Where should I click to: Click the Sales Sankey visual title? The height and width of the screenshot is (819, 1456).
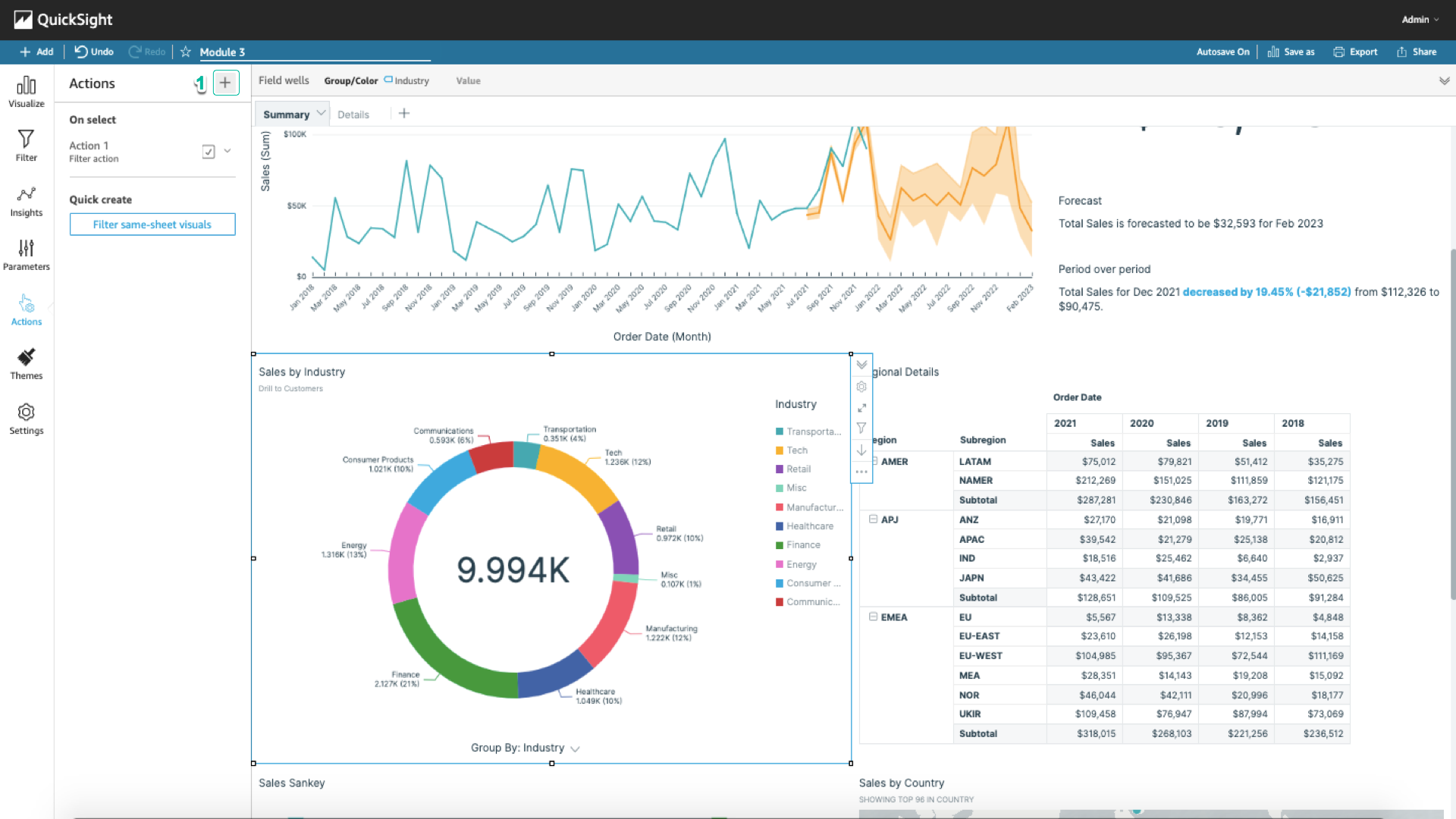pos(292,783)
